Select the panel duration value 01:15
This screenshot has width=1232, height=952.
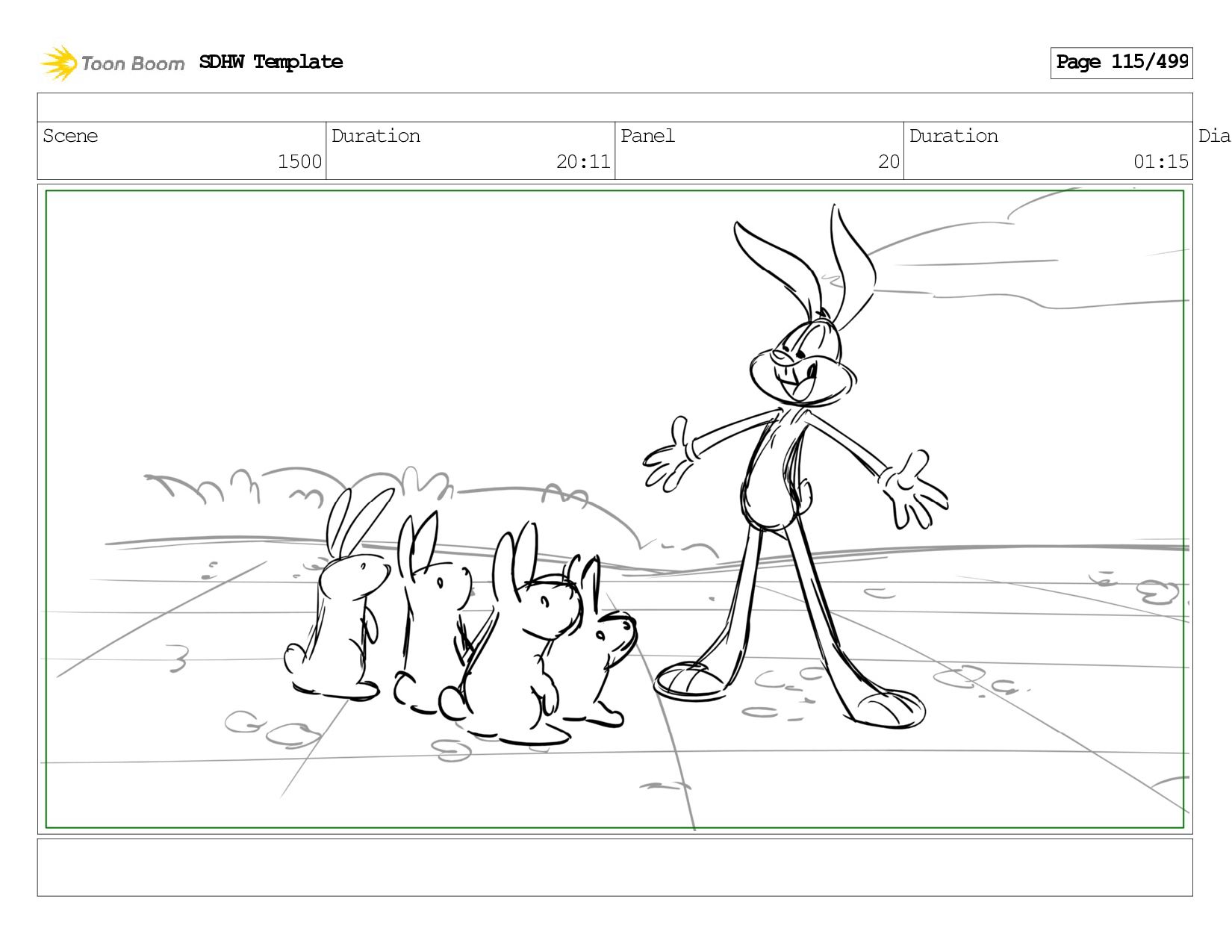pyautogui.click(x=1161, y=162)
